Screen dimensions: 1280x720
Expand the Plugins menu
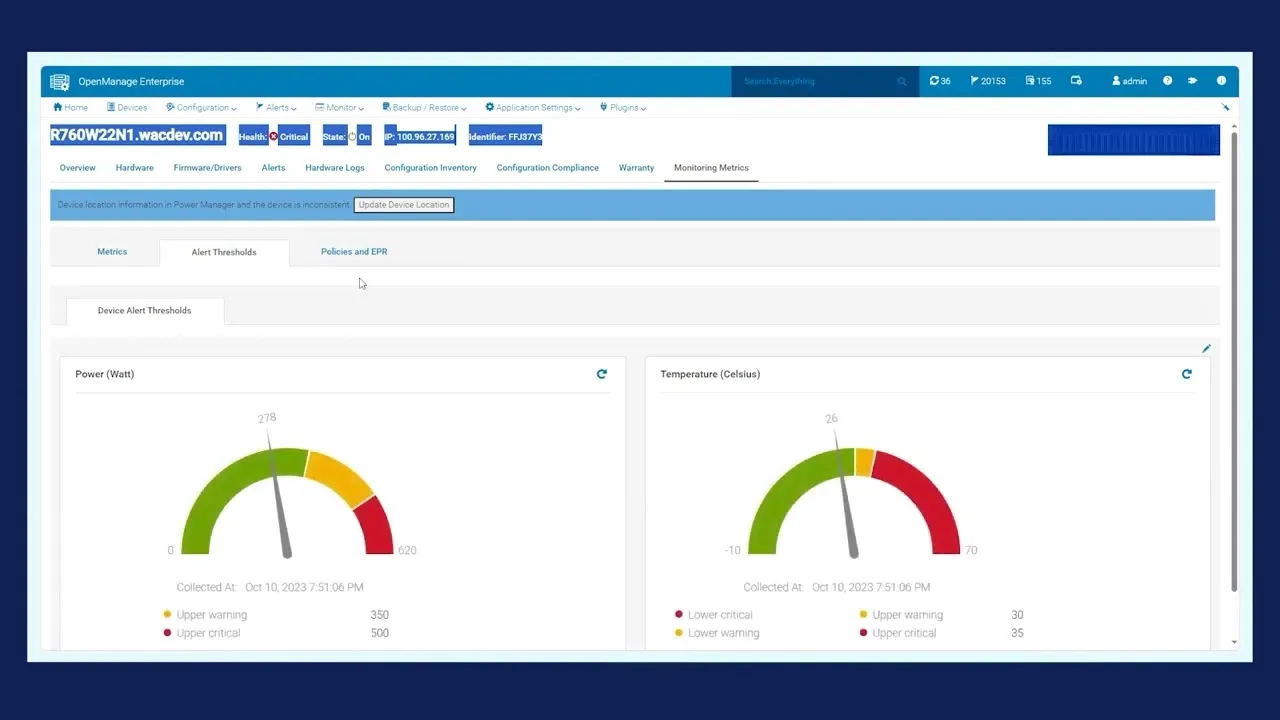tap(623, 107)
